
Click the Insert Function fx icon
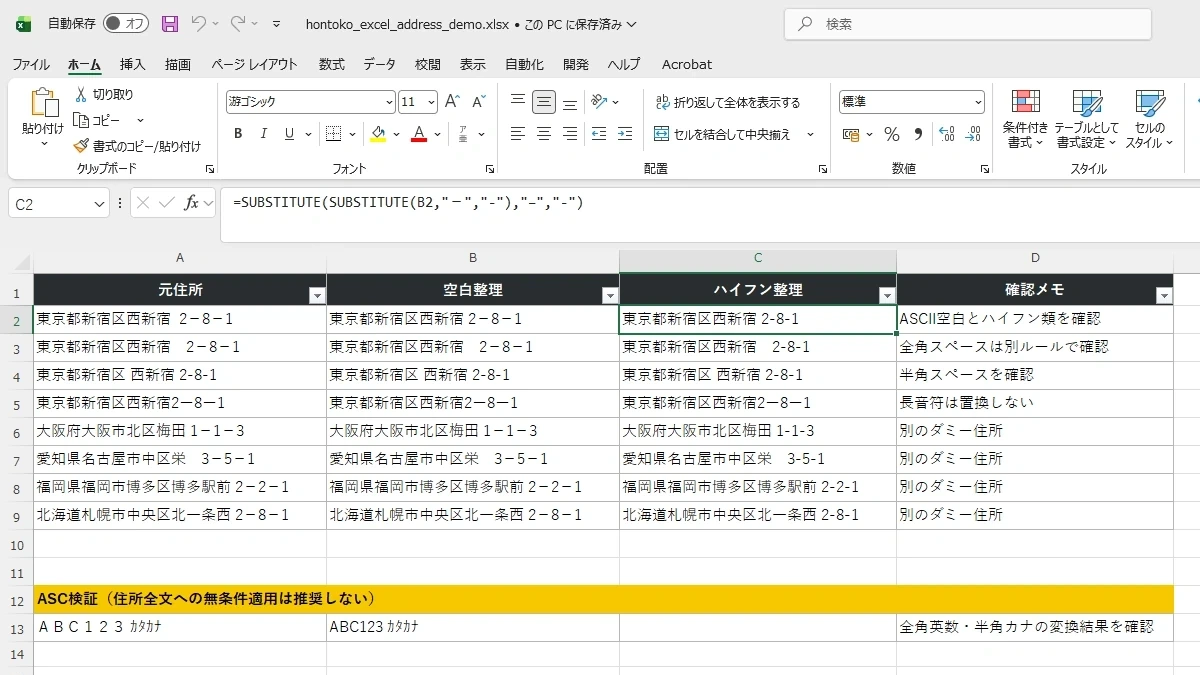(x=191, y=203)
